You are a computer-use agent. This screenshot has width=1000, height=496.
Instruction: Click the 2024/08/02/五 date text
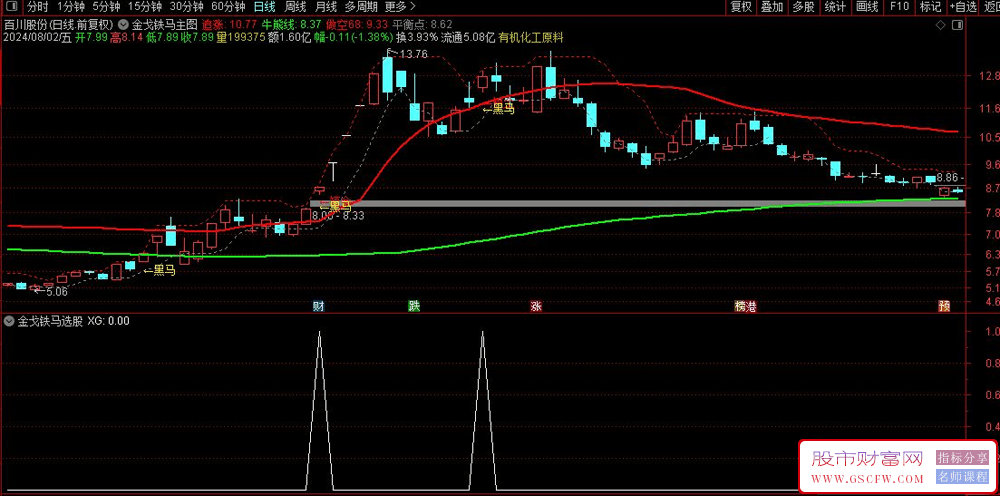coord(38,38)
